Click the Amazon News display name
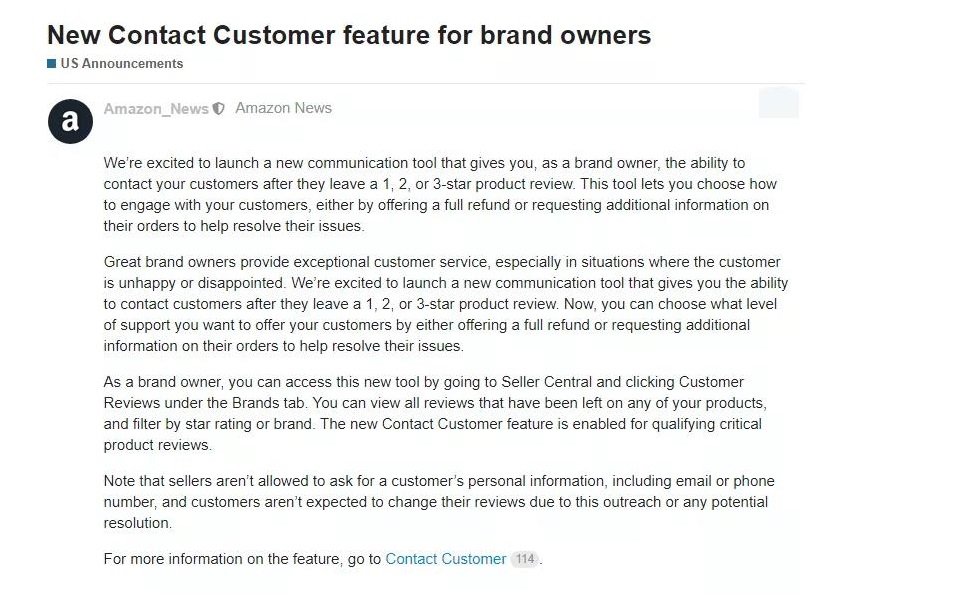Screen dimensions: 956x595 coord(283,108)
